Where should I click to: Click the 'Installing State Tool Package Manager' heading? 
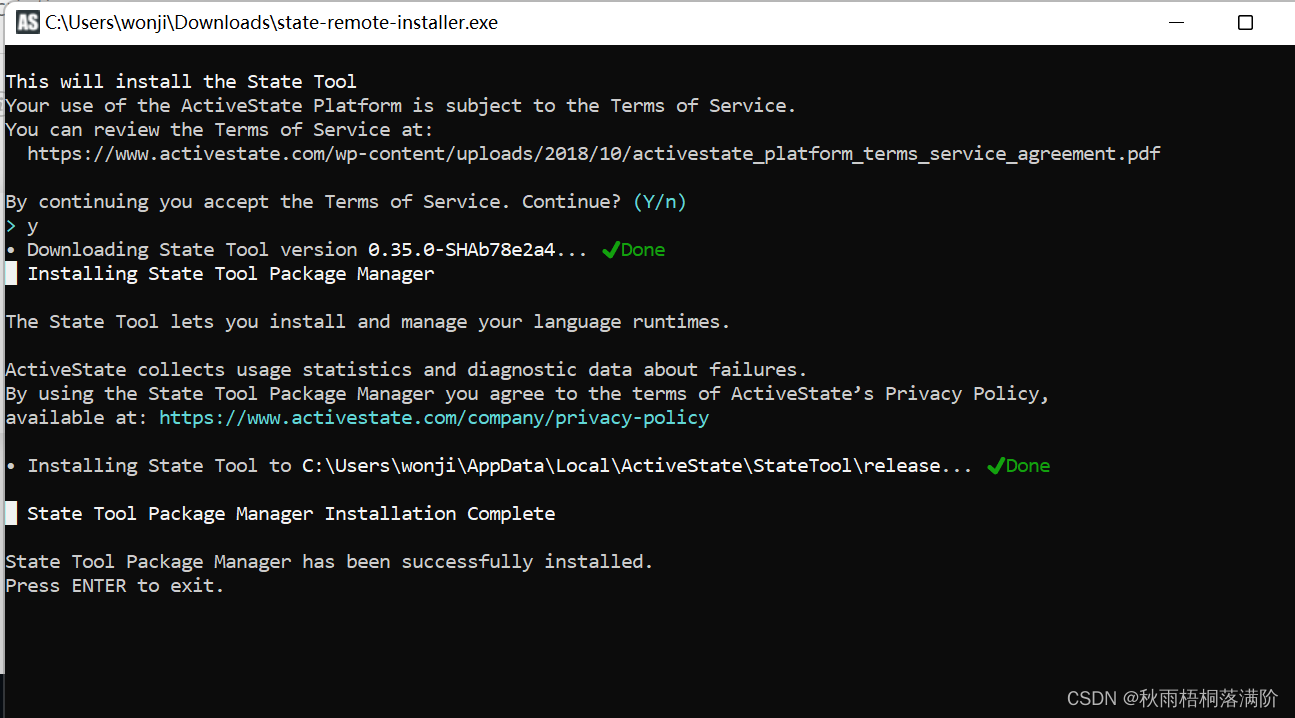coord(231,274)
